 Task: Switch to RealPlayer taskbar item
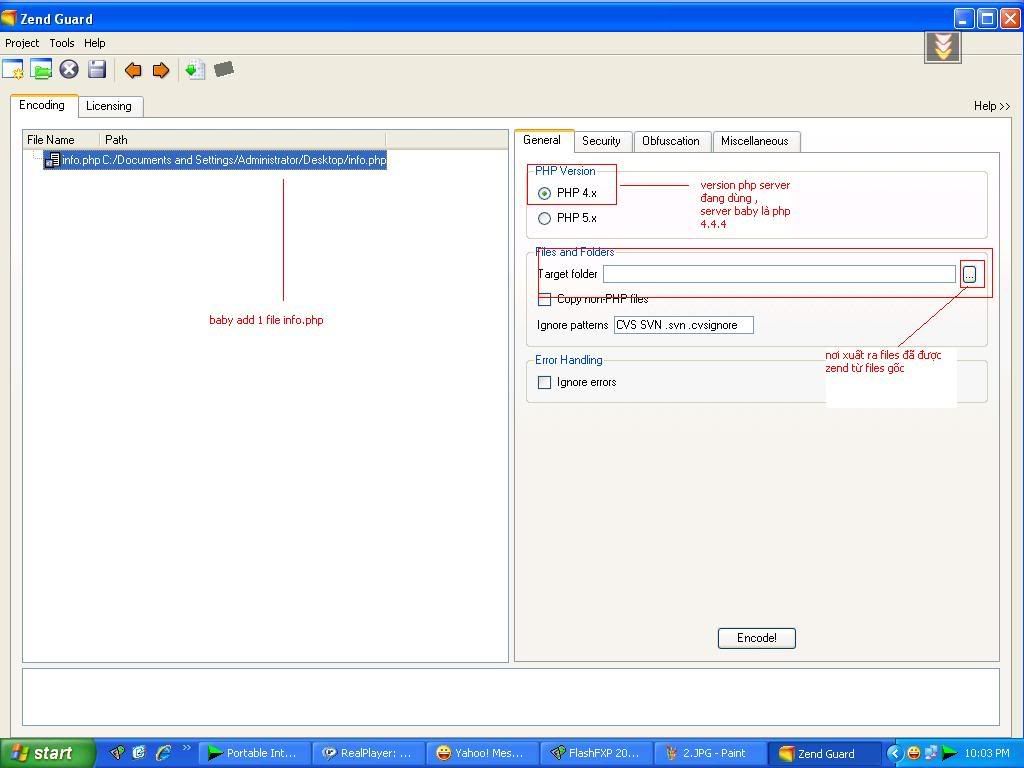[x=368, y=753]
